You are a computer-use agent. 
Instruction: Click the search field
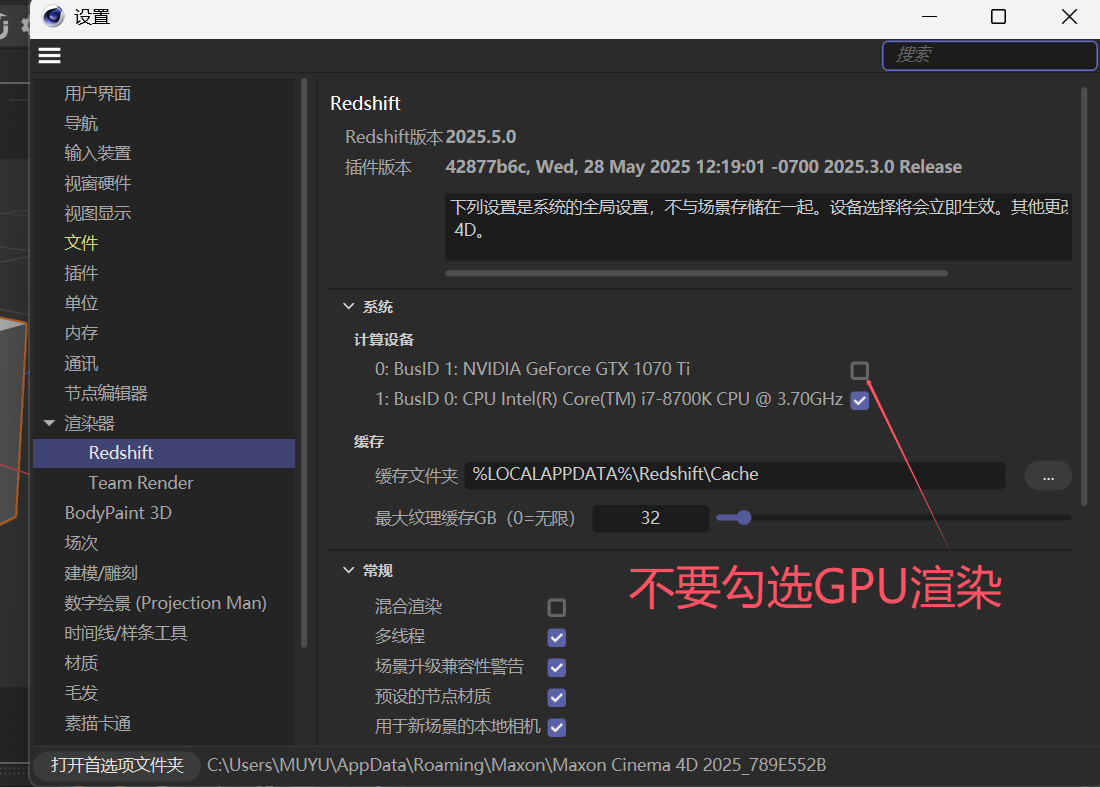pos(989,55)
